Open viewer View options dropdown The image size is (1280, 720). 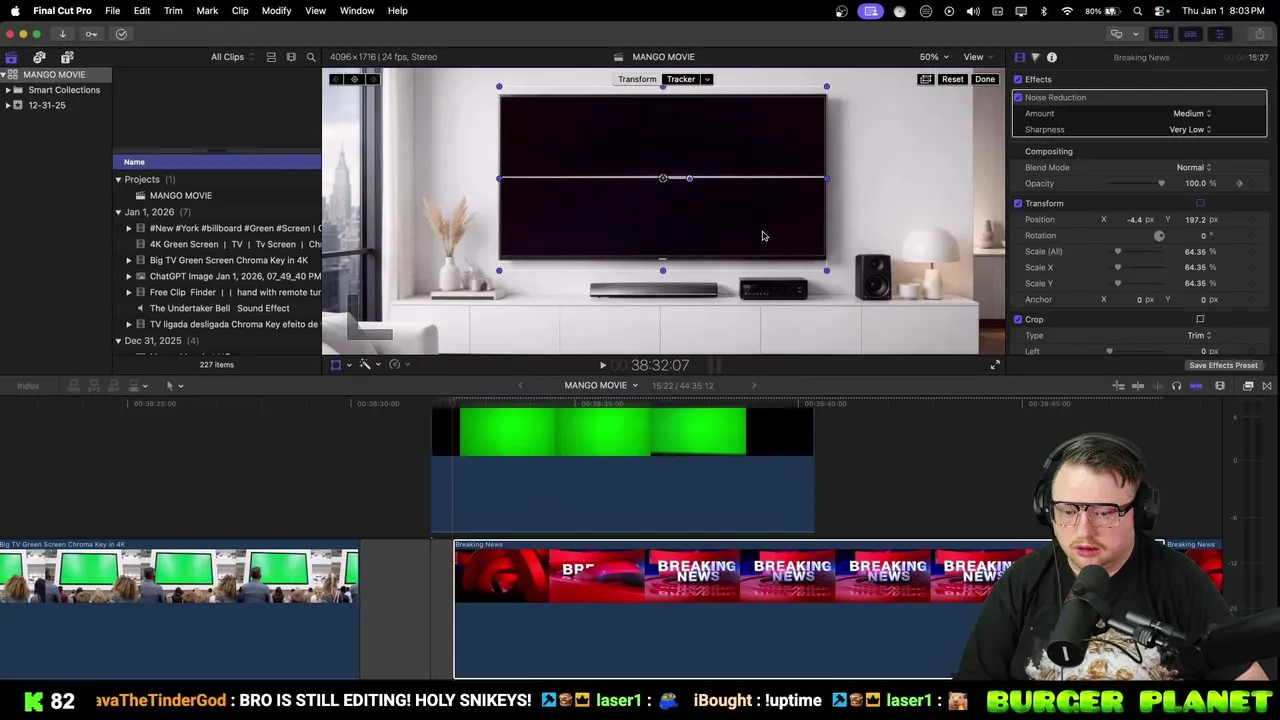pyautogui.click(x=977, y=57)
